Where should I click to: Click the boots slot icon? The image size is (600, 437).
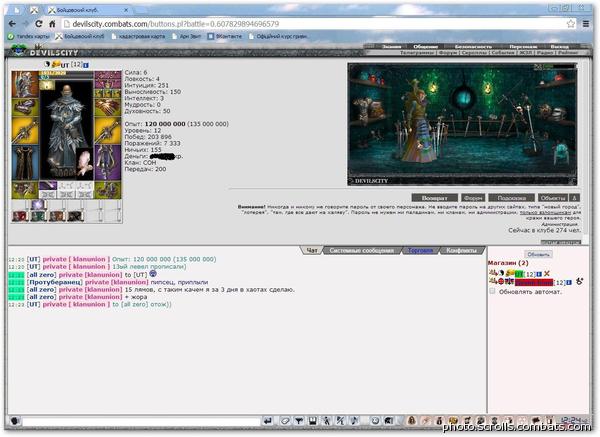pyautogui.click(x=108, y=190)
